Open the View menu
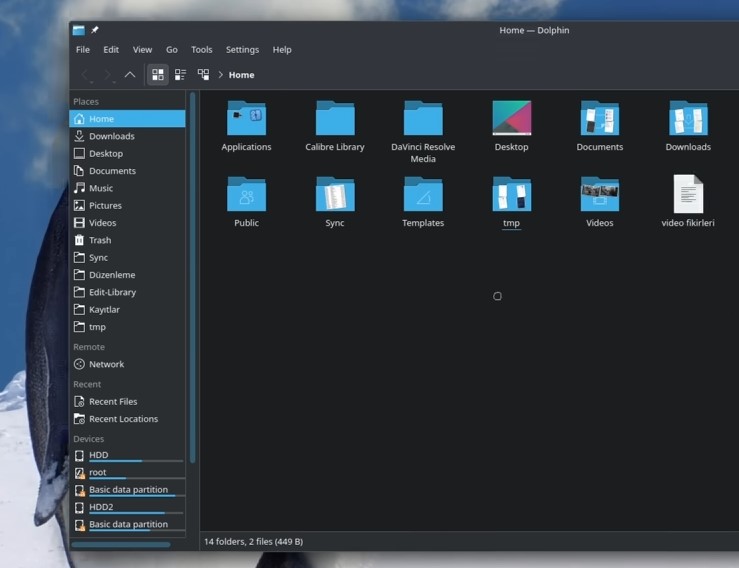Image resolution: width=739 pixels, height=568 pixels. (142, 49)
